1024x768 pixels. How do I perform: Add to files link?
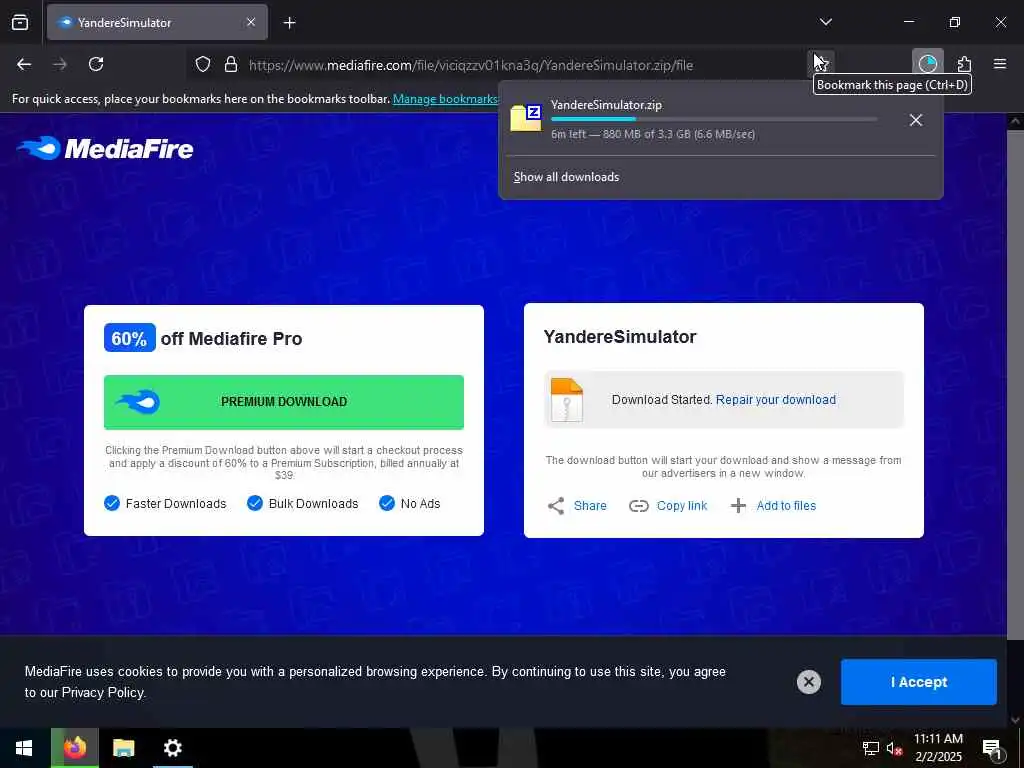[786, 505]
